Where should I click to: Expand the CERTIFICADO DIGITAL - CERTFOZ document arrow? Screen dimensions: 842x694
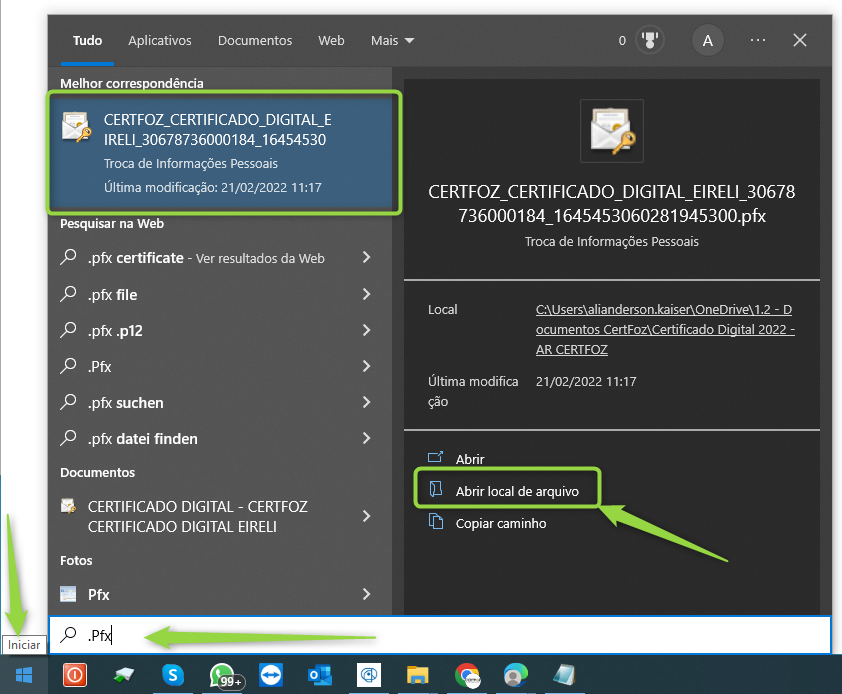click(366, 516)
